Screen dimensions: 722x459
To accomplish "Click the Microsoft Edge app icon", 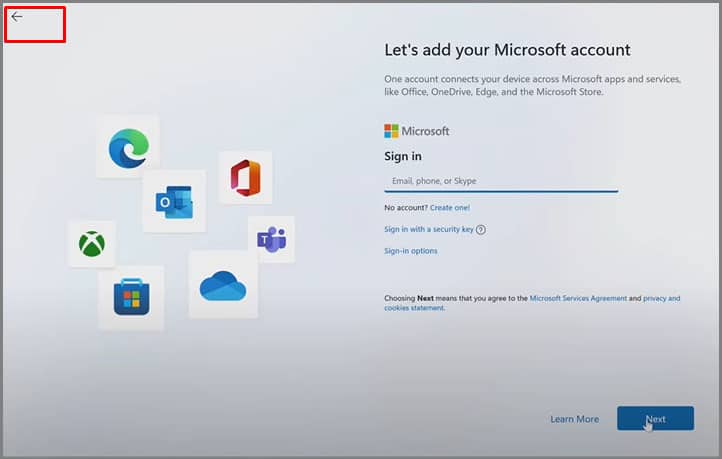I will [x=128, y=148].
